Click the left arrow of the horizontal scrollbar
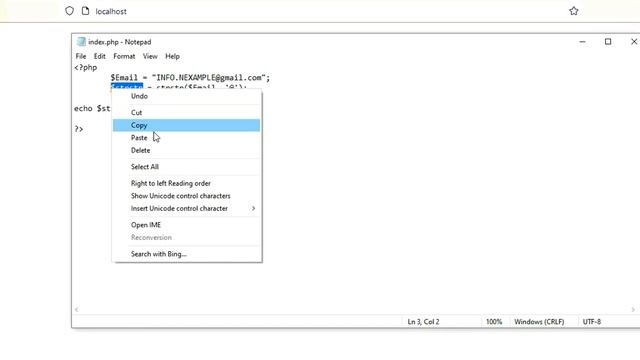Image resolution: width=640 pixels, height=360 pixels. coord(77,310)
